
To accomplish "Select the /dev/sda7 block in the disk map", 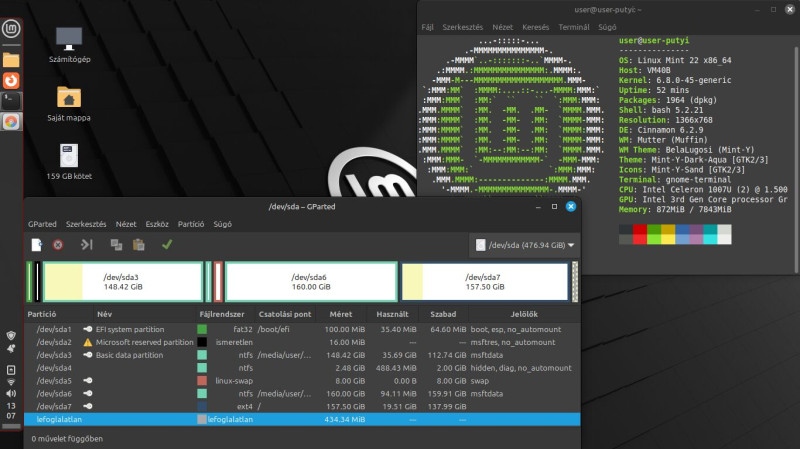I will tap(485, 282).
